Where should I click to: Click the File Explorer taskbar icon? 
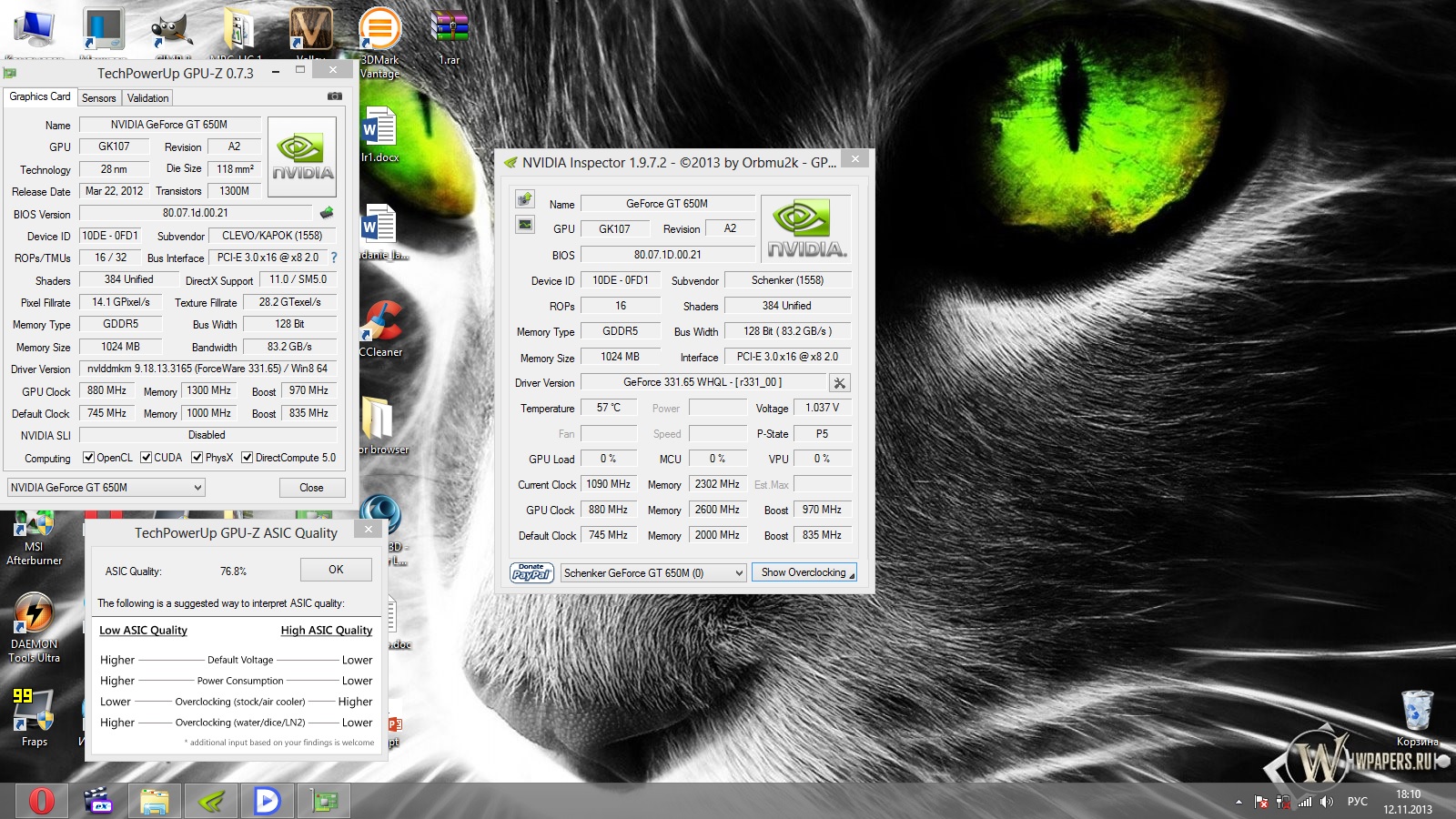(x=154, y=801)
